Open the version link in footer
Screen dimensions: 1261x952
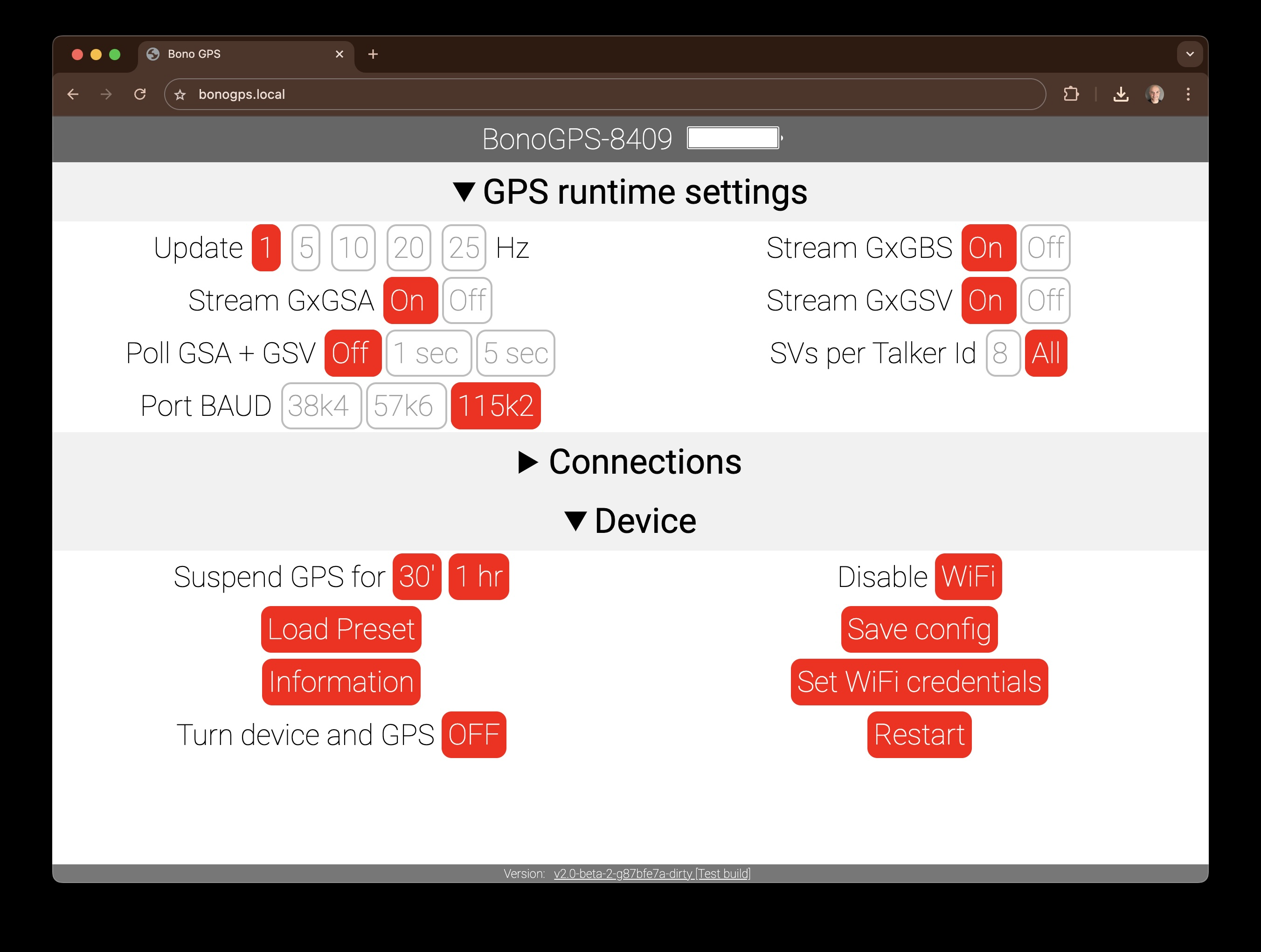point(651,873)
